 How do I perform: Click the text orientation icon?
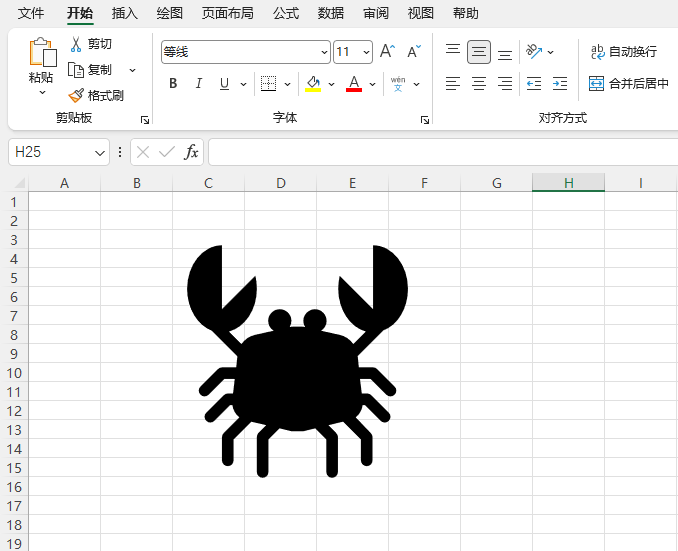534,51
